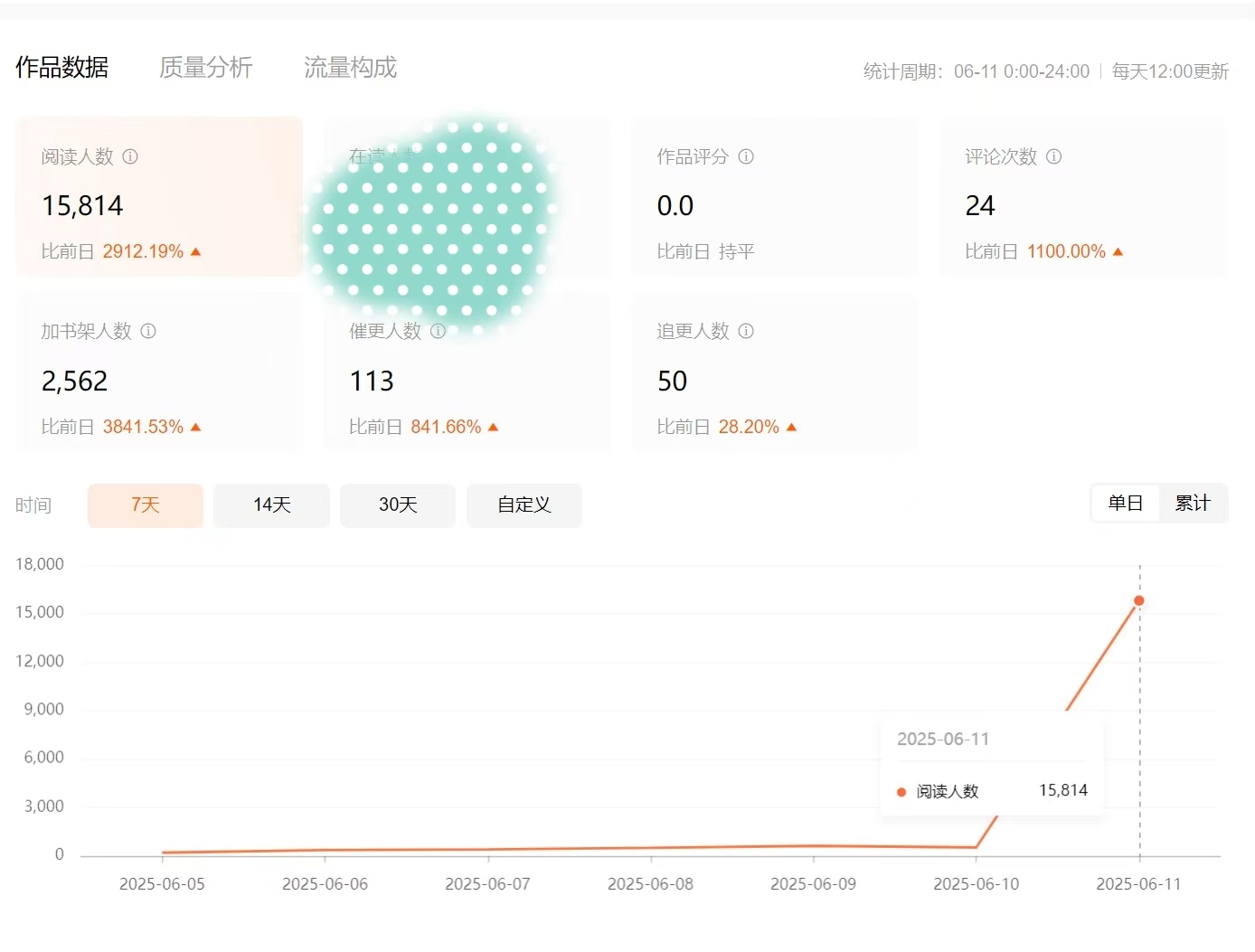Click the 追更人数 upward trend arrow
Image resolution: width=1255 pixels, height=952 pixels.
[791, 427]
